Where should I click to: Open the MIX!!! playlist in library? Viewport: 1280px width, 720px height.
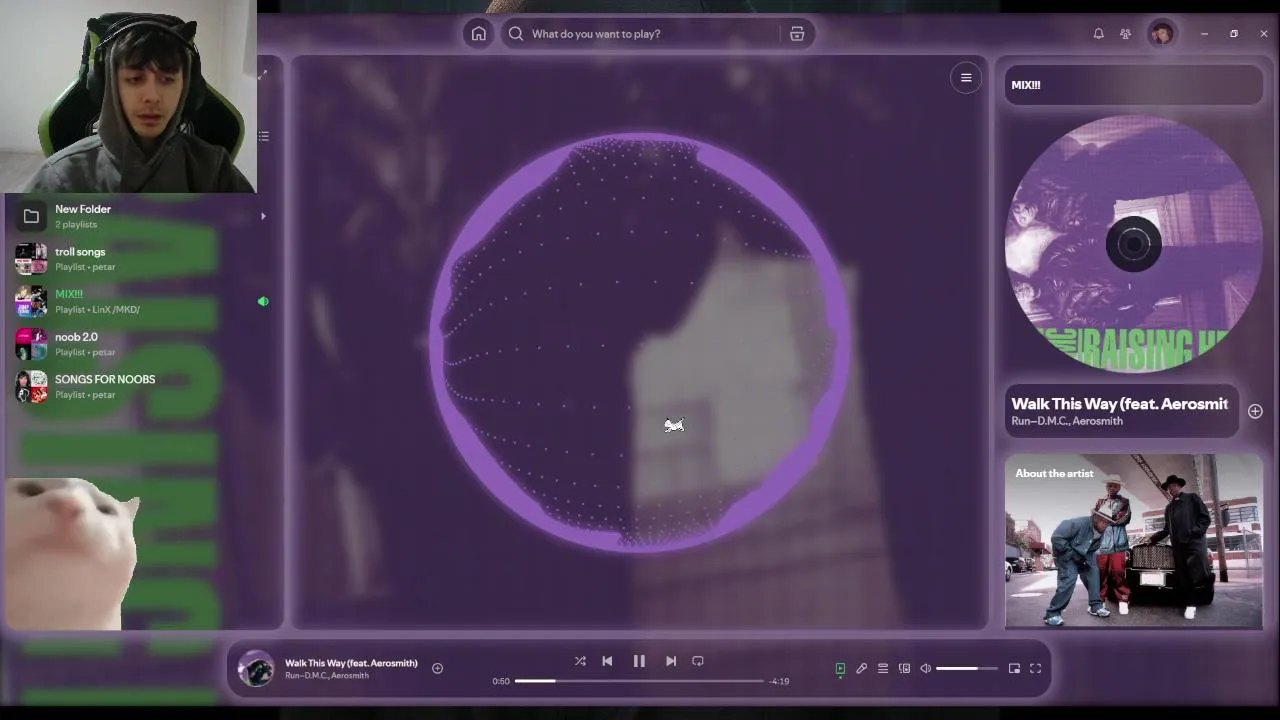[140, 301]
